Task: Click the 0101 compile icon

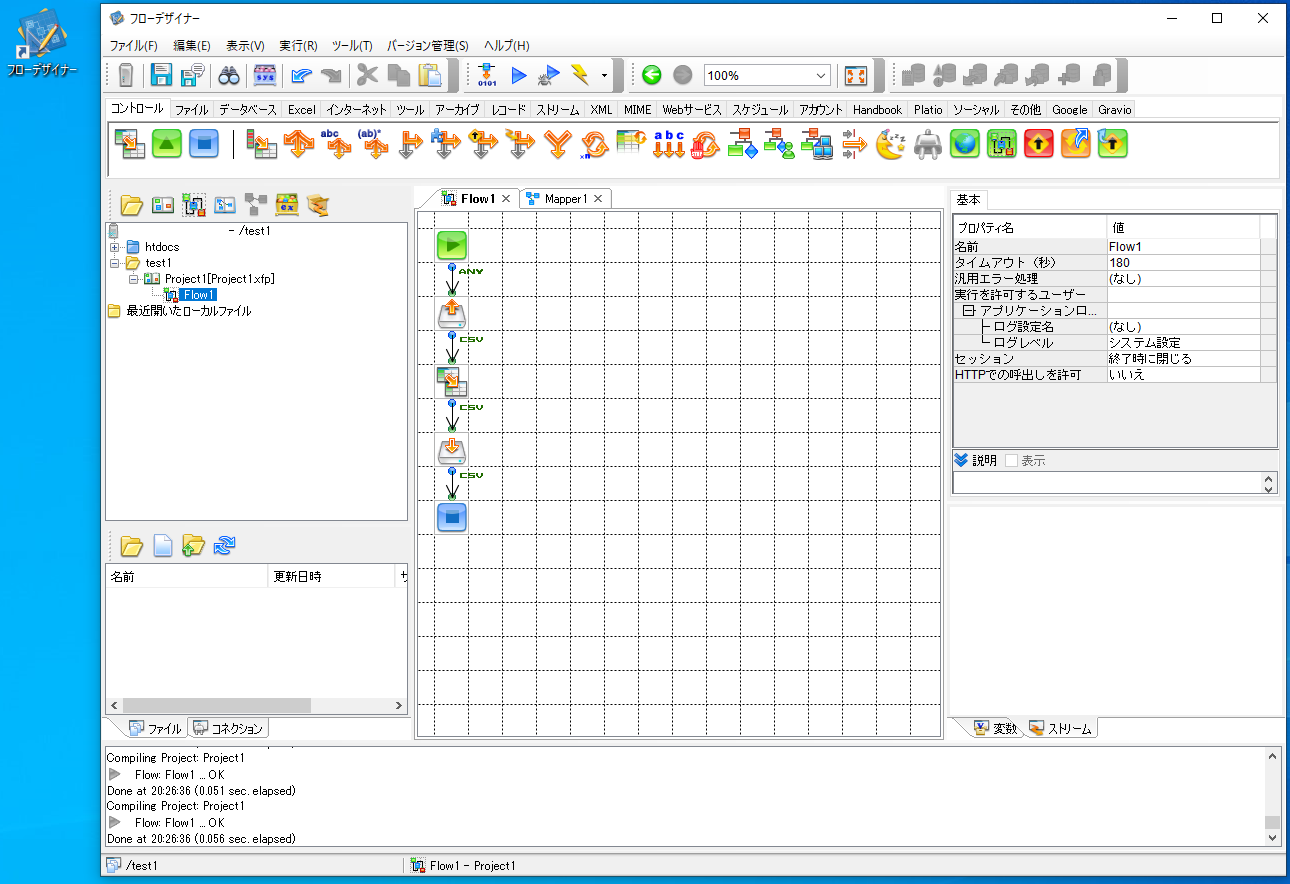Action: click(487, 75)
